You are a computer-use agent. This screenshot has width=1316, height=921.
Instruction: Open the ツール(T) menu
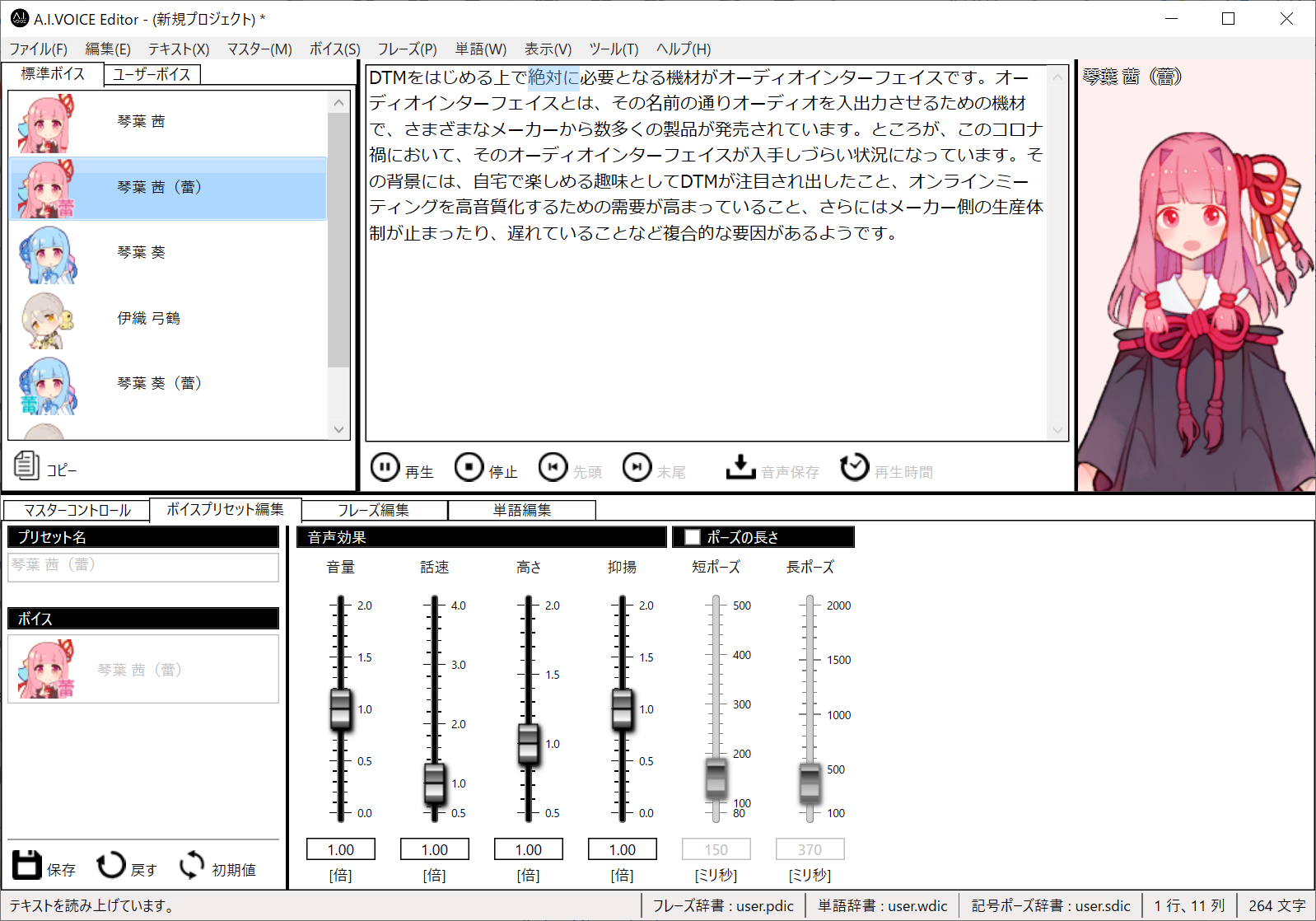point(614,49)
